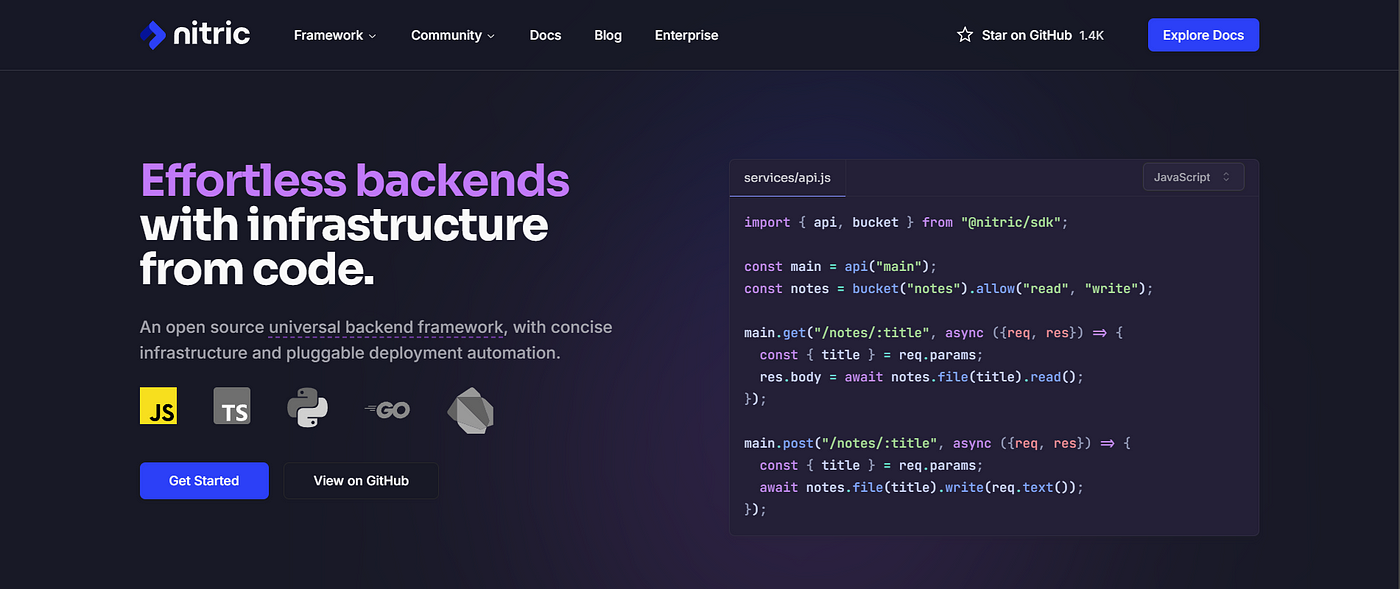1400x589 pixels.
Task: Expand the Community menu chevron
Action: click(491, 36)
